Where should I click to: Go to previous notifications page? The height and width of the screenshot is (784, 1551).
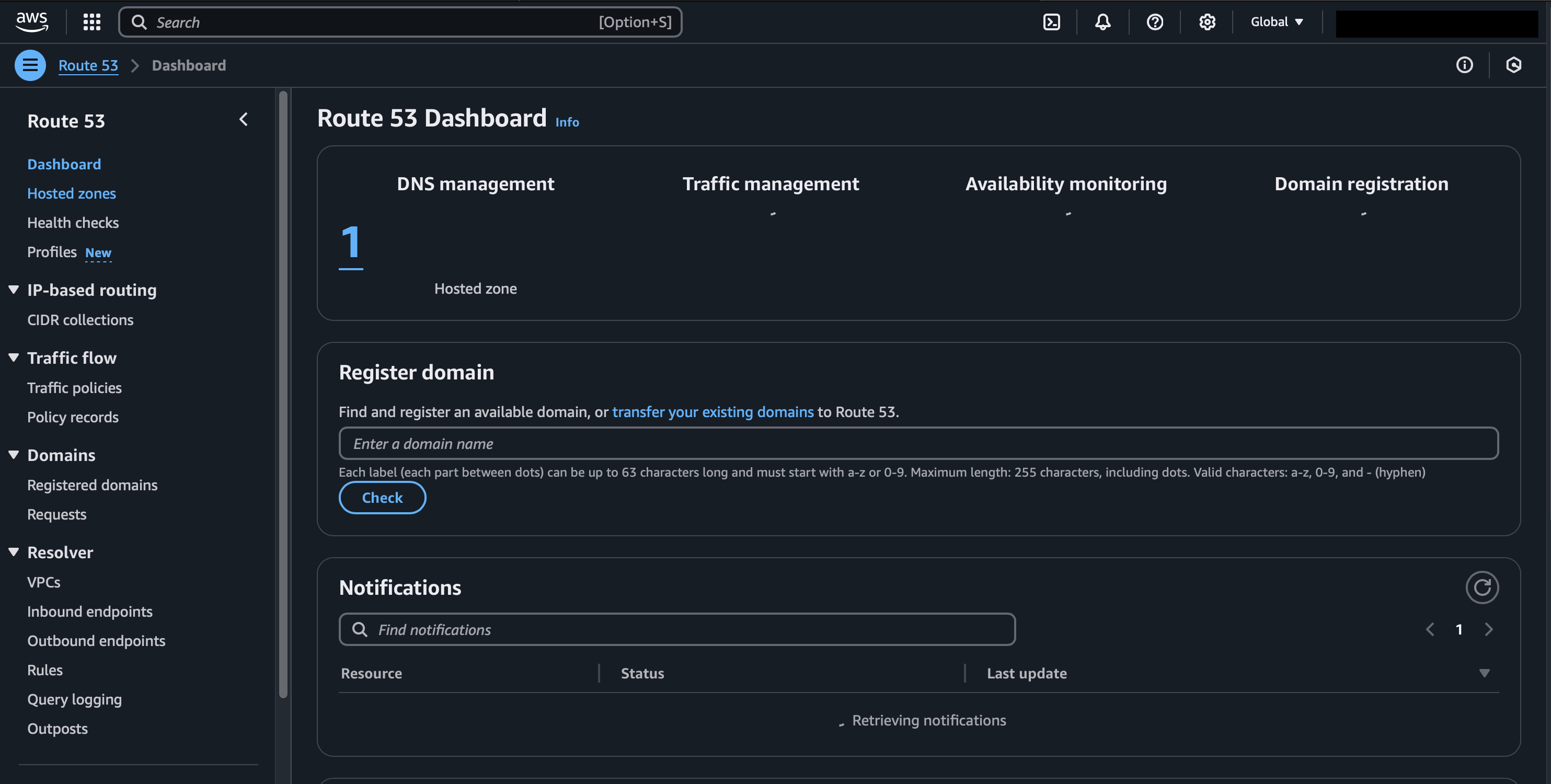coord(1430,629)
